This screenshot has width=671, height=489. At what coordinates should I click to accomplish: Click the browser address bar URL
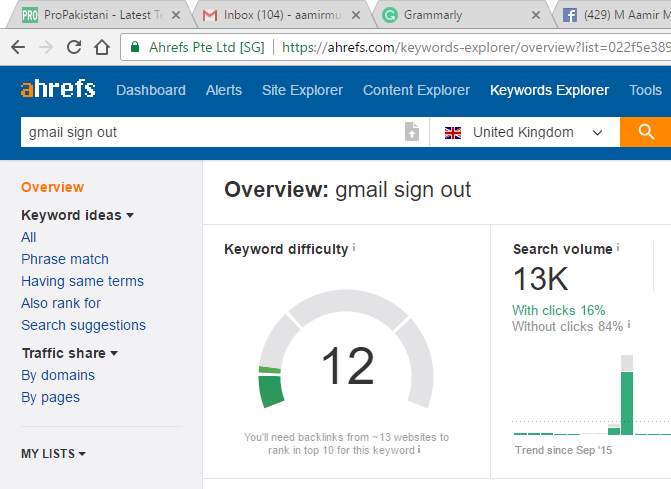pyautogui.click(x=476, y=47)
